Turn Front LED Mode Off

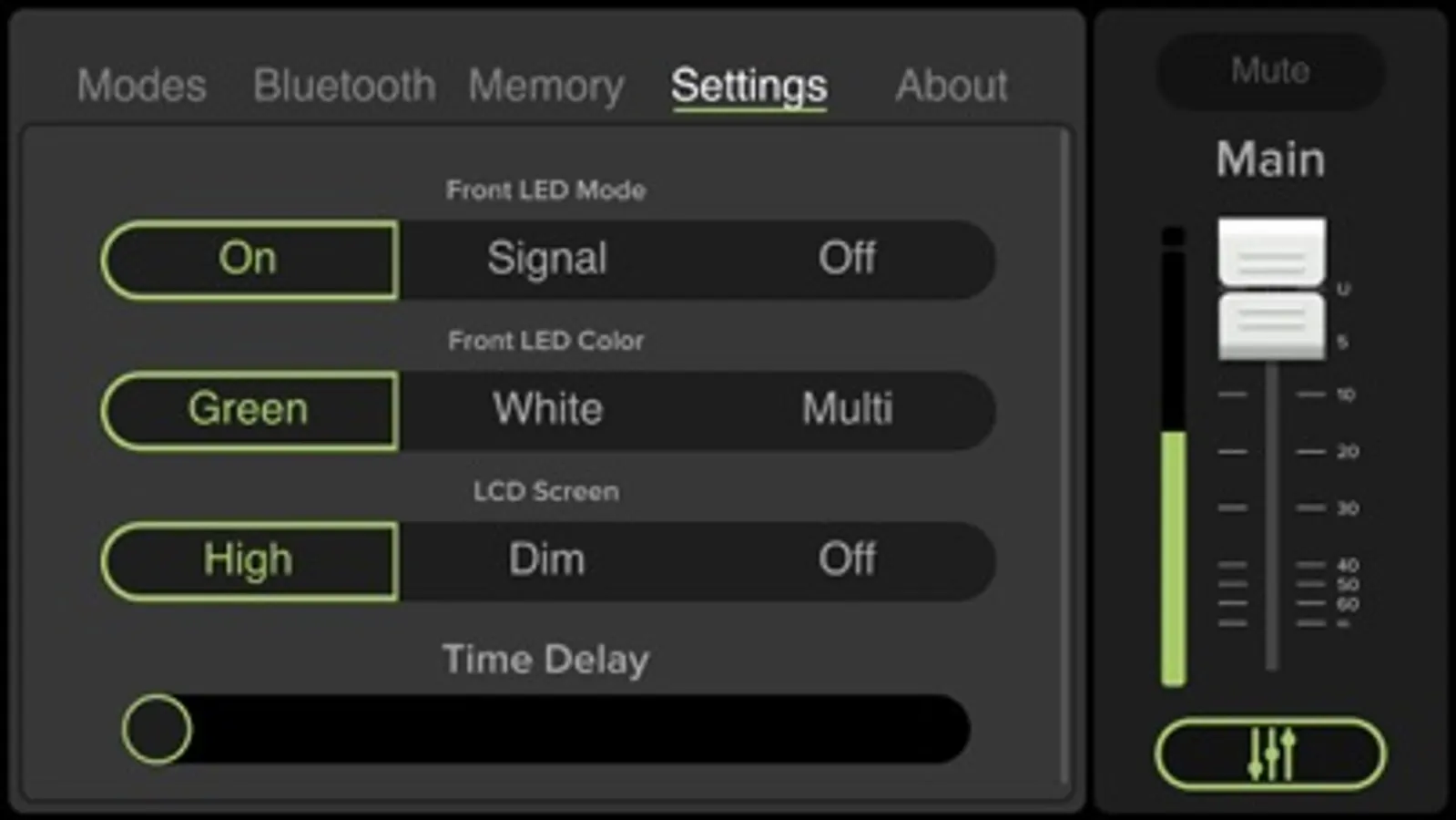(847, 259)
